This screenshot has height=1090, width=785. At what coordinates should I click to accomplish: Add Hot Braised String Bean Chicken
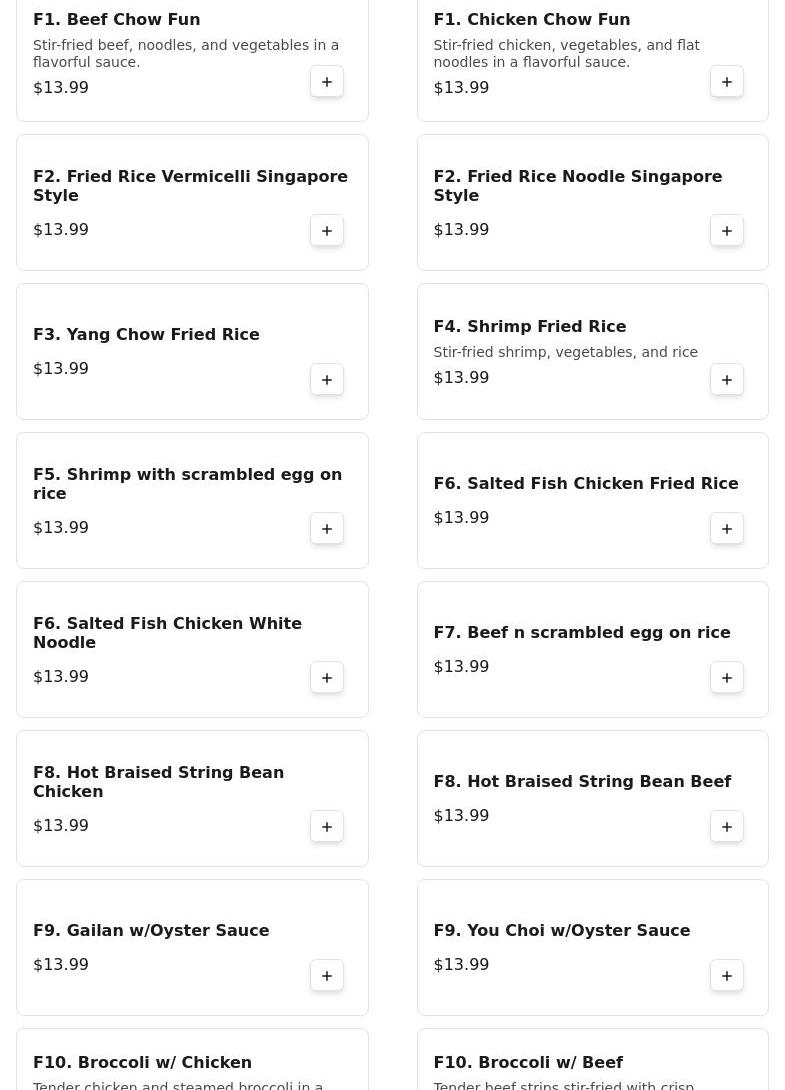point(327,827)
